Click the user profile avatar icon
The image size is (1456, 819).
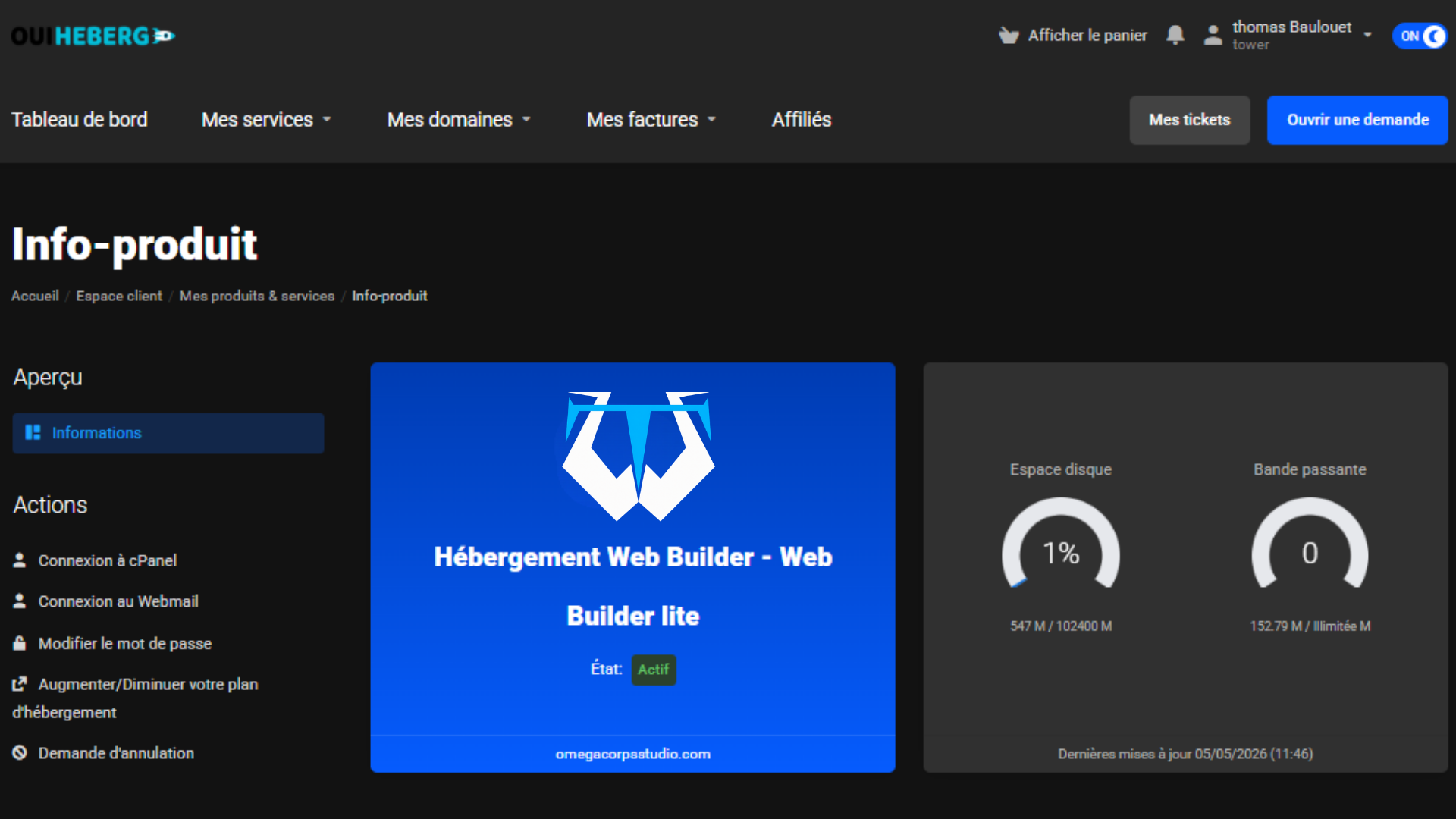(x=1213, y=35)
